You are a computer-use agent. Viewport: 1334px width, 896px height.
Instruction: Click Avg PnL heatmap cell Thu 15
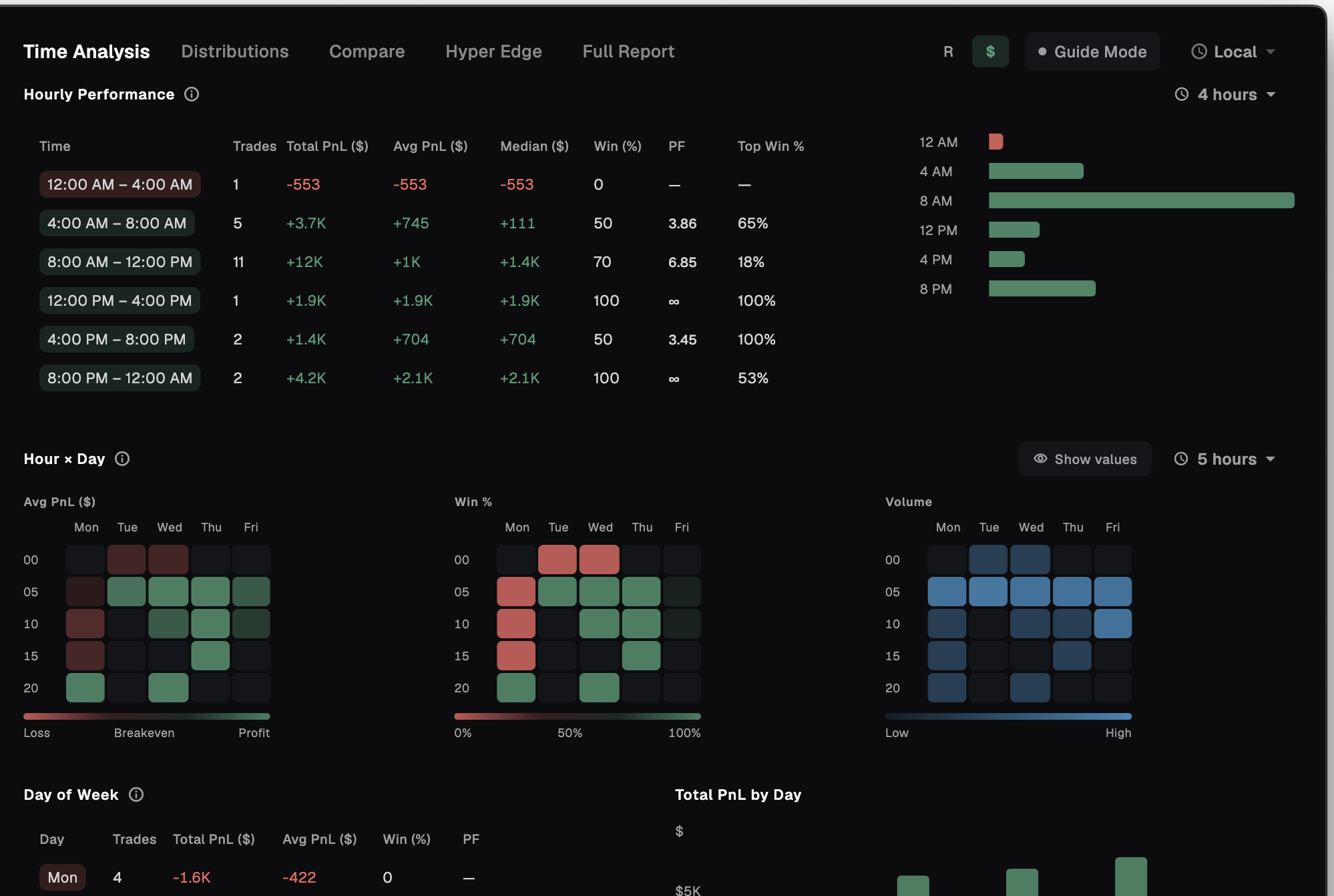pyautogui.click(x=210, y=656)
